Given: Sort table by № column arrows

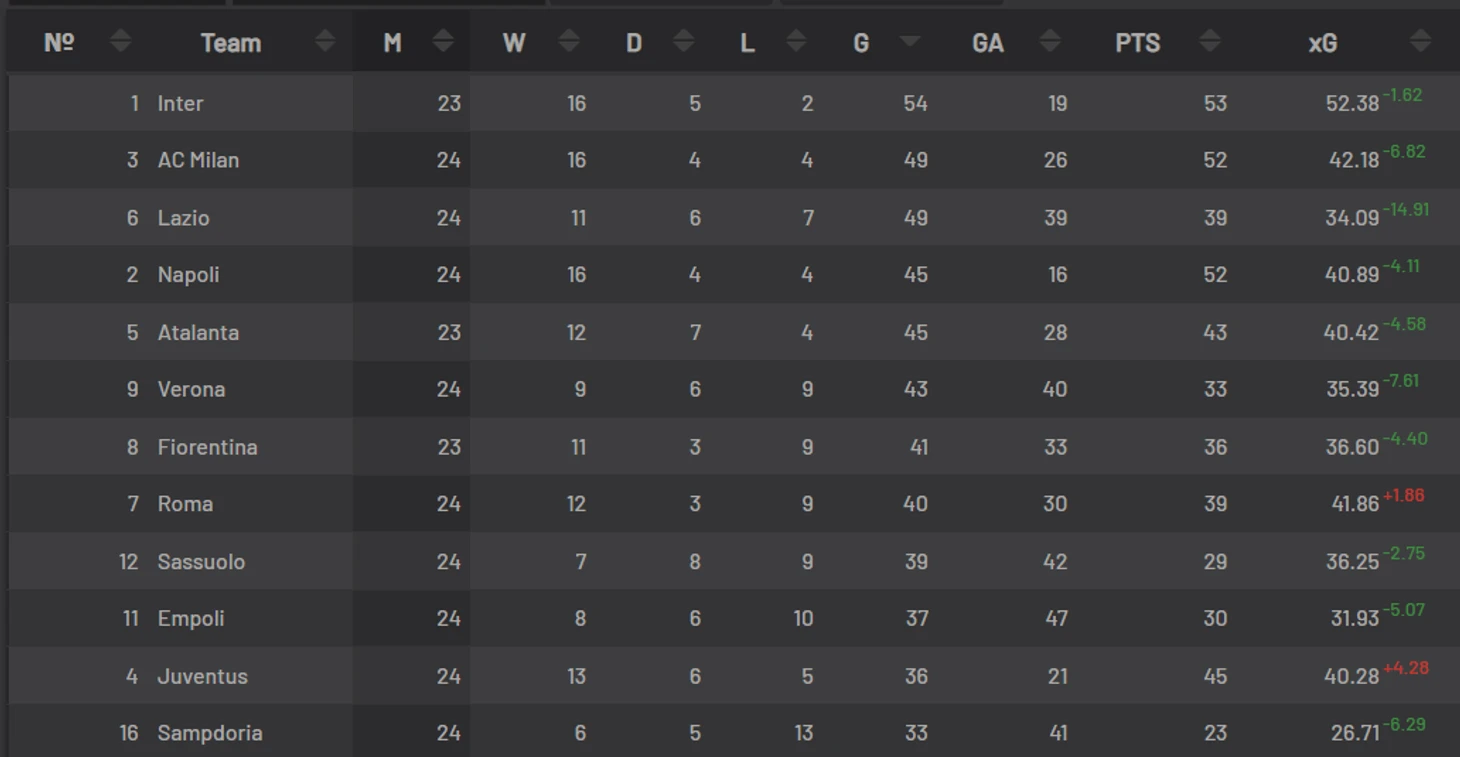Looking at the screenshot, I should [120, 41].
